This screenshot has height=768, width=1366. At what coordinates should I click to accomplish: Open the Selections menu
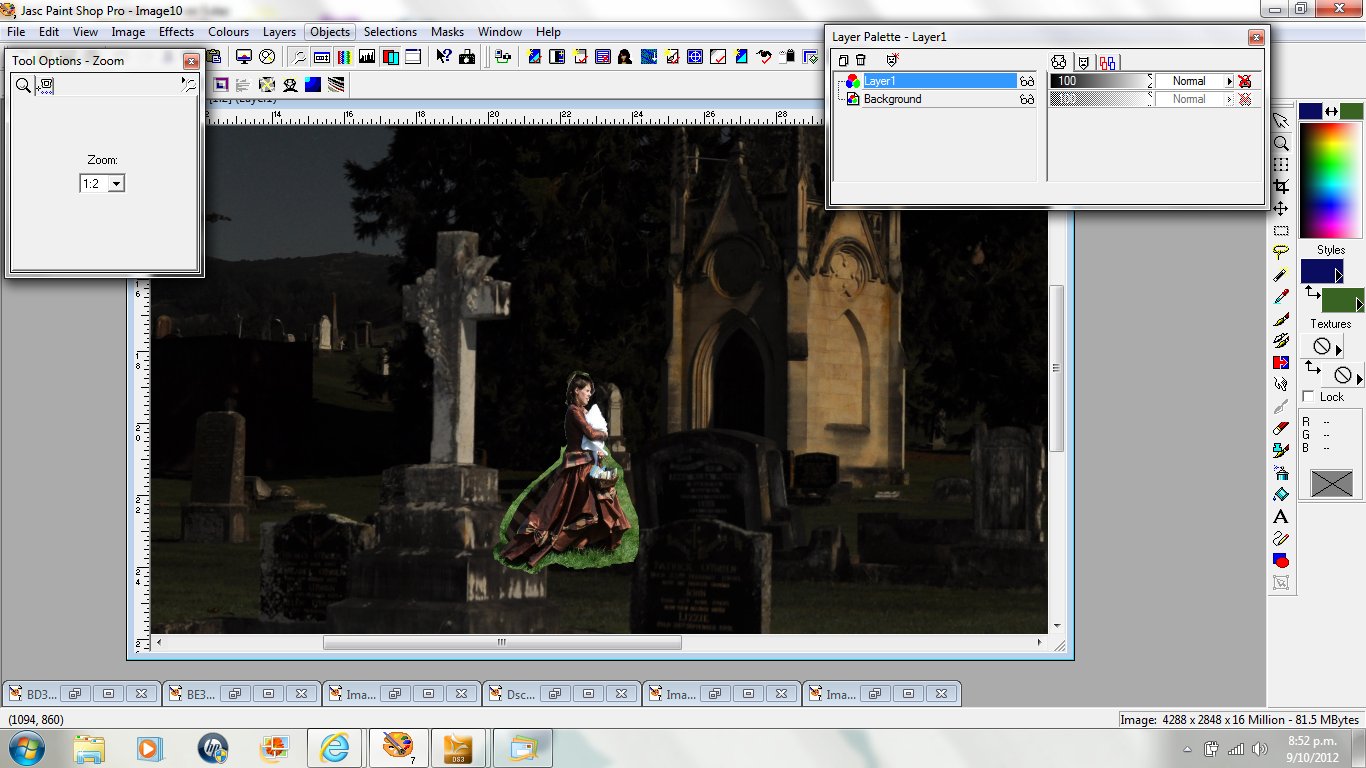(x=390, y=31)
